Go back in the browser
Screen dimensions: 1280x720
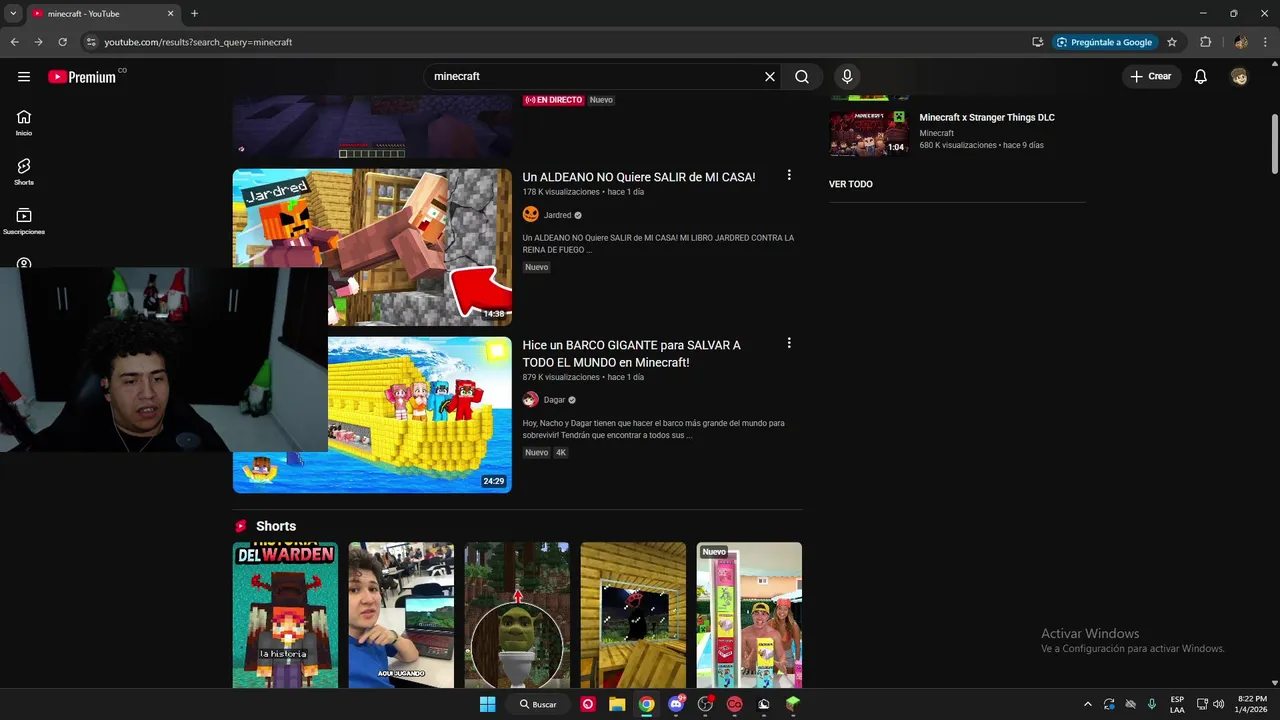(14, 42)
